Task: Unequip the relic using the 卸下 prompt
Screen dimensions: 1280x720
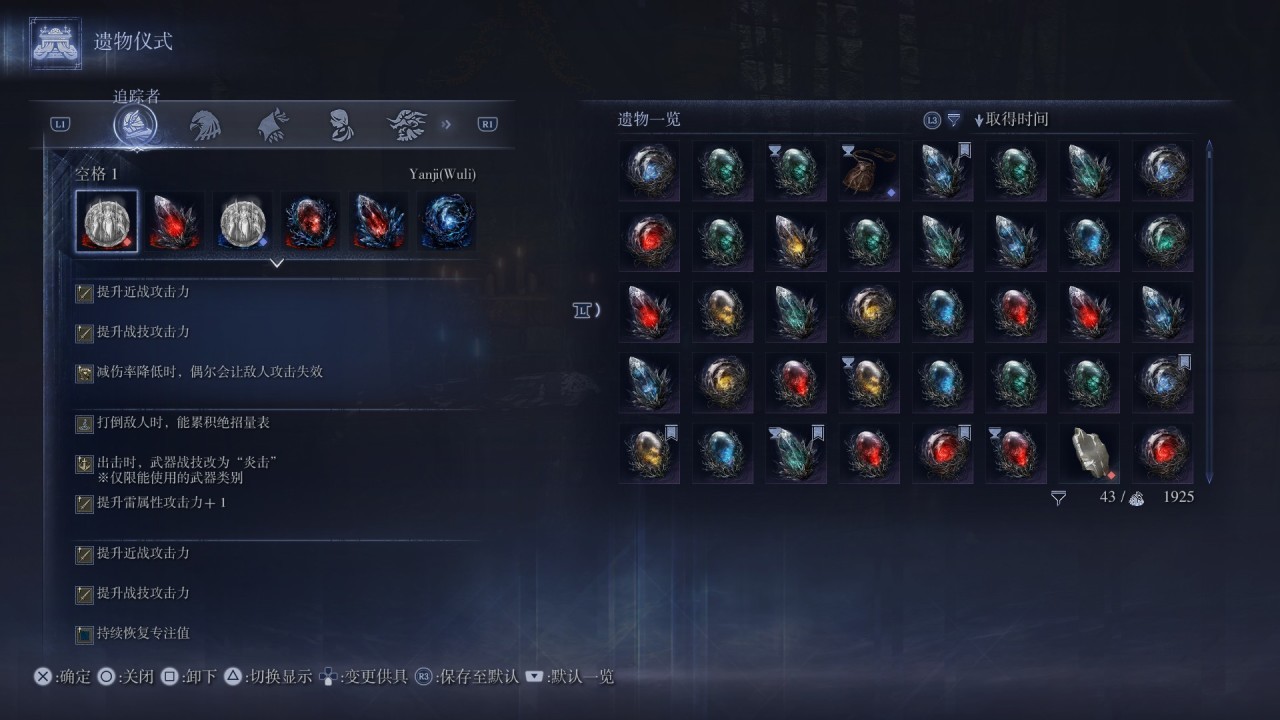Action: tap(189, 677)
